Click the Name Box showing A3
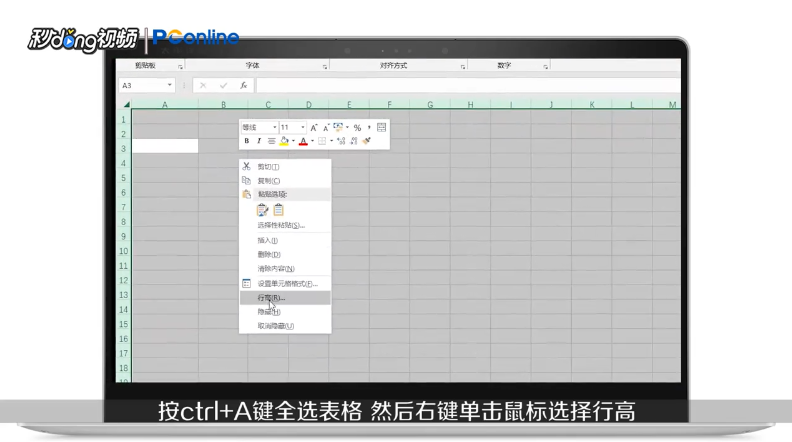This screenshot has width=792, height=442. [146, 85]
